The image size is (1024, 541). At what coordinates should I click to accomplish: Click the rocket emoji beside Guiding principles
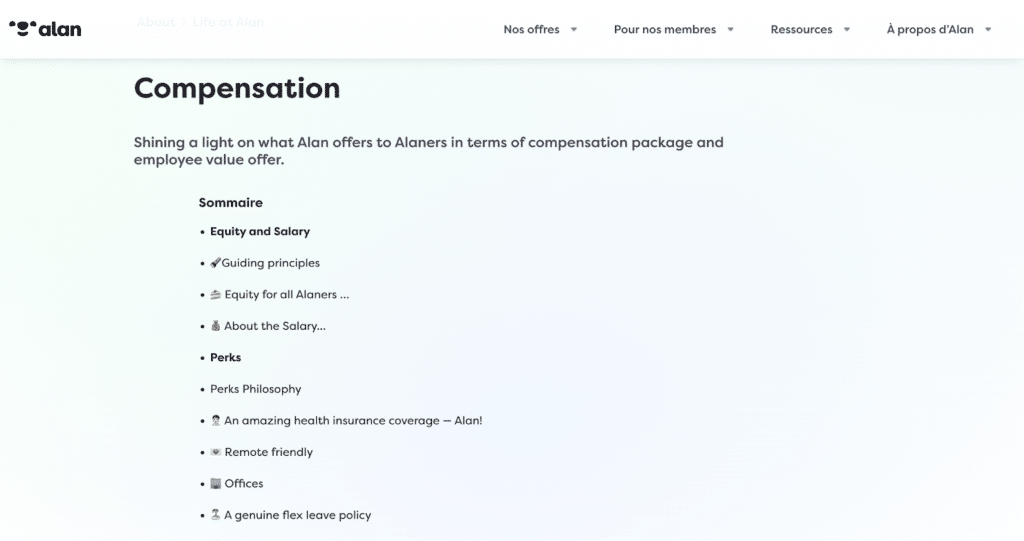tap(216, 263)
